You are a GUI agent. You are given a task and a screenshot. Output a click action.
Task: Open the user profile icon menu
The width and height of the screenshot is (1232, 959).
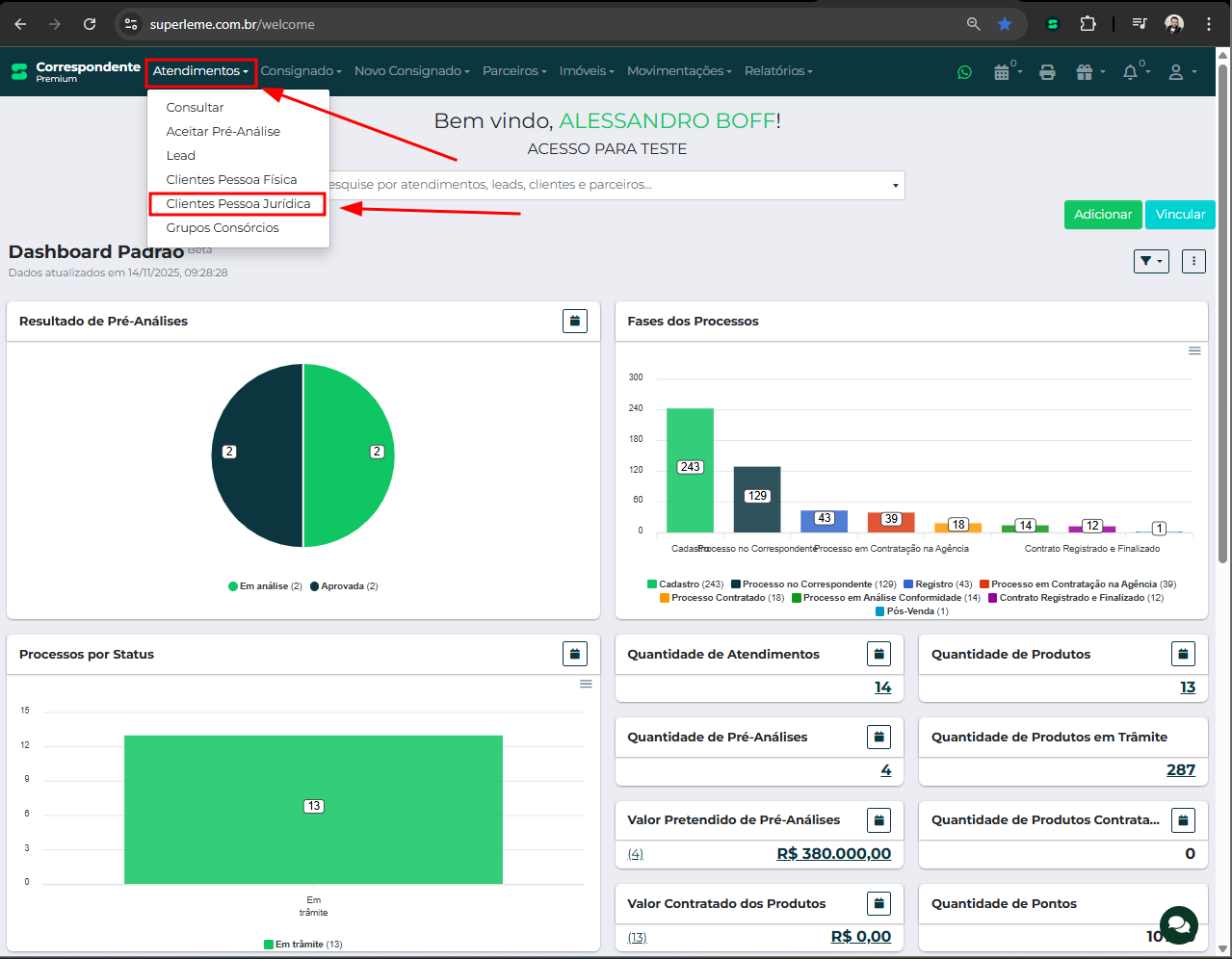(1176, 72)
